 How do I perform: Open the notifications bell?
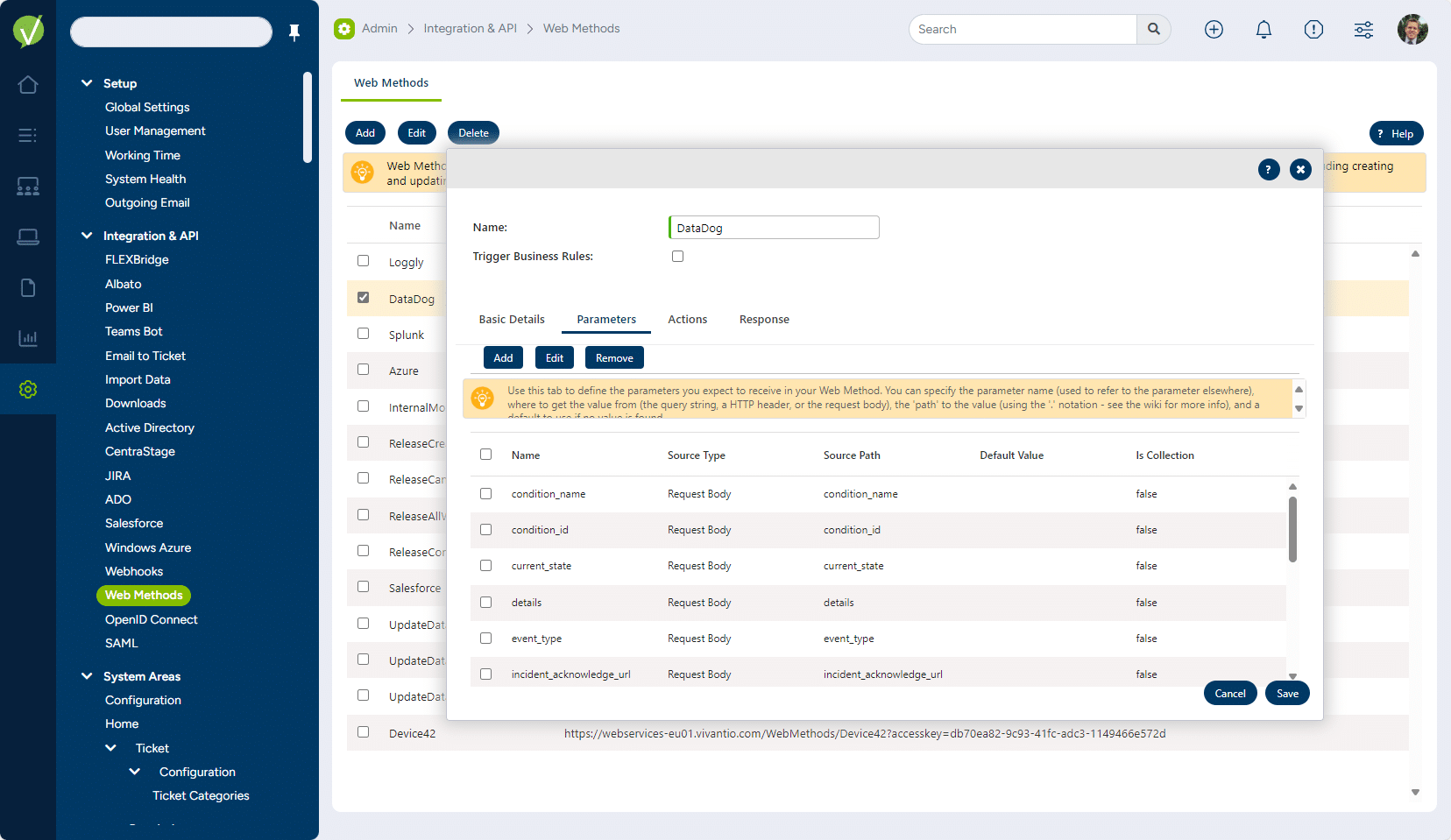coord(1263,30)
